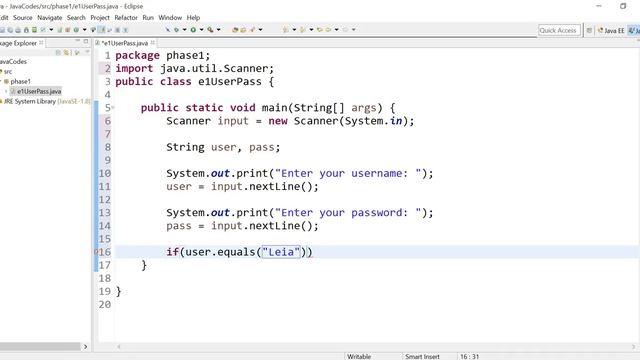Screen dimensions: 640x360
Task: Run the program with green Run icon
Action: click(x=193, y=30)
